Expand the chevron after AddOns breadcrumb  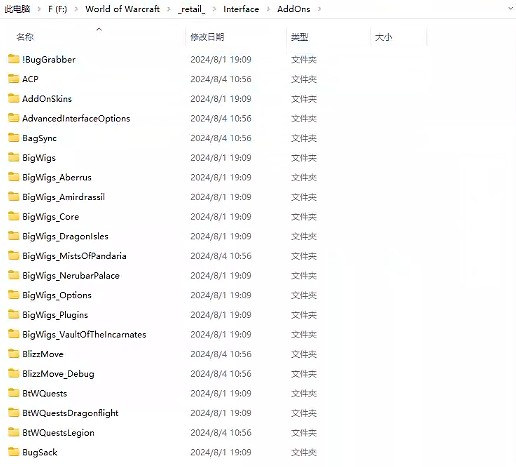coord(319,9)
